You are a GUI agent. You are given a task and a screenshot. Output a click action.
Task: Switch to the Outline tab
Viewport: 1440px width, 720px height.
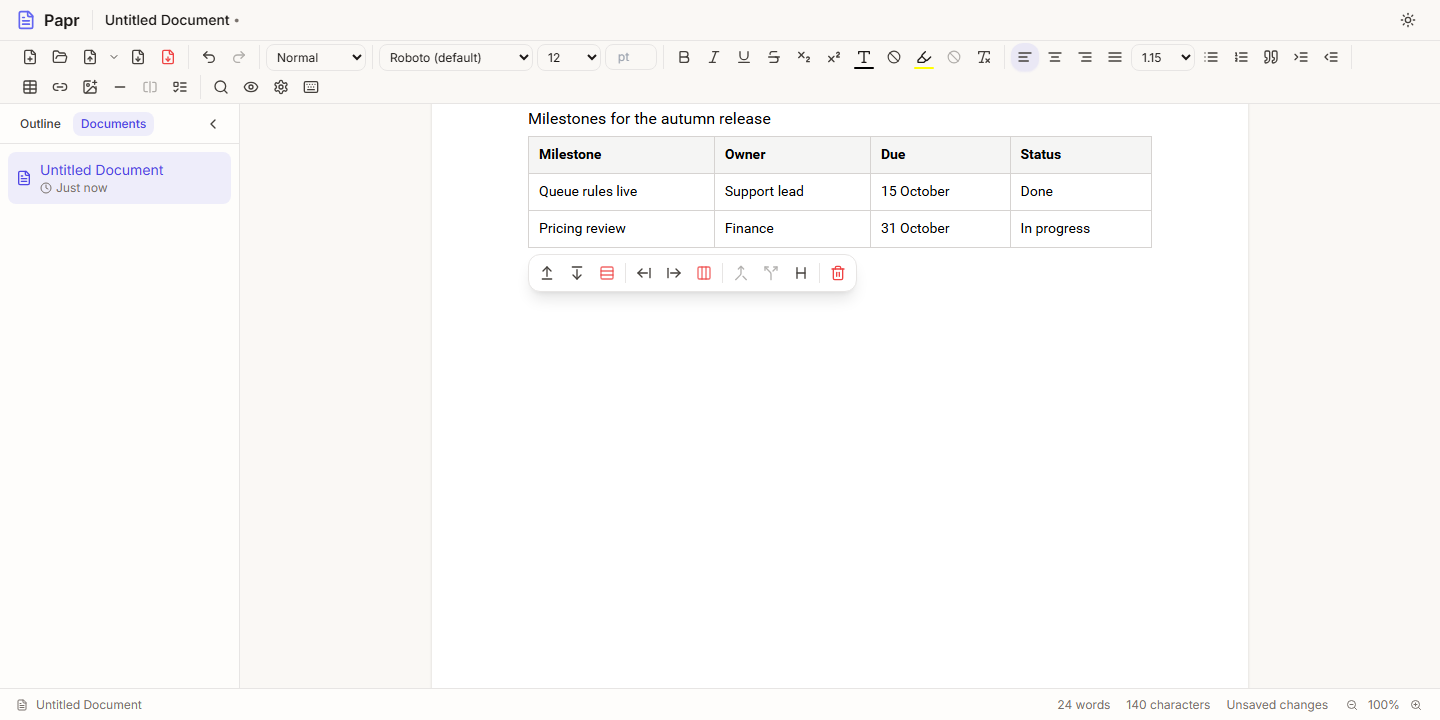pyautogui.click(x=40, y=124)
